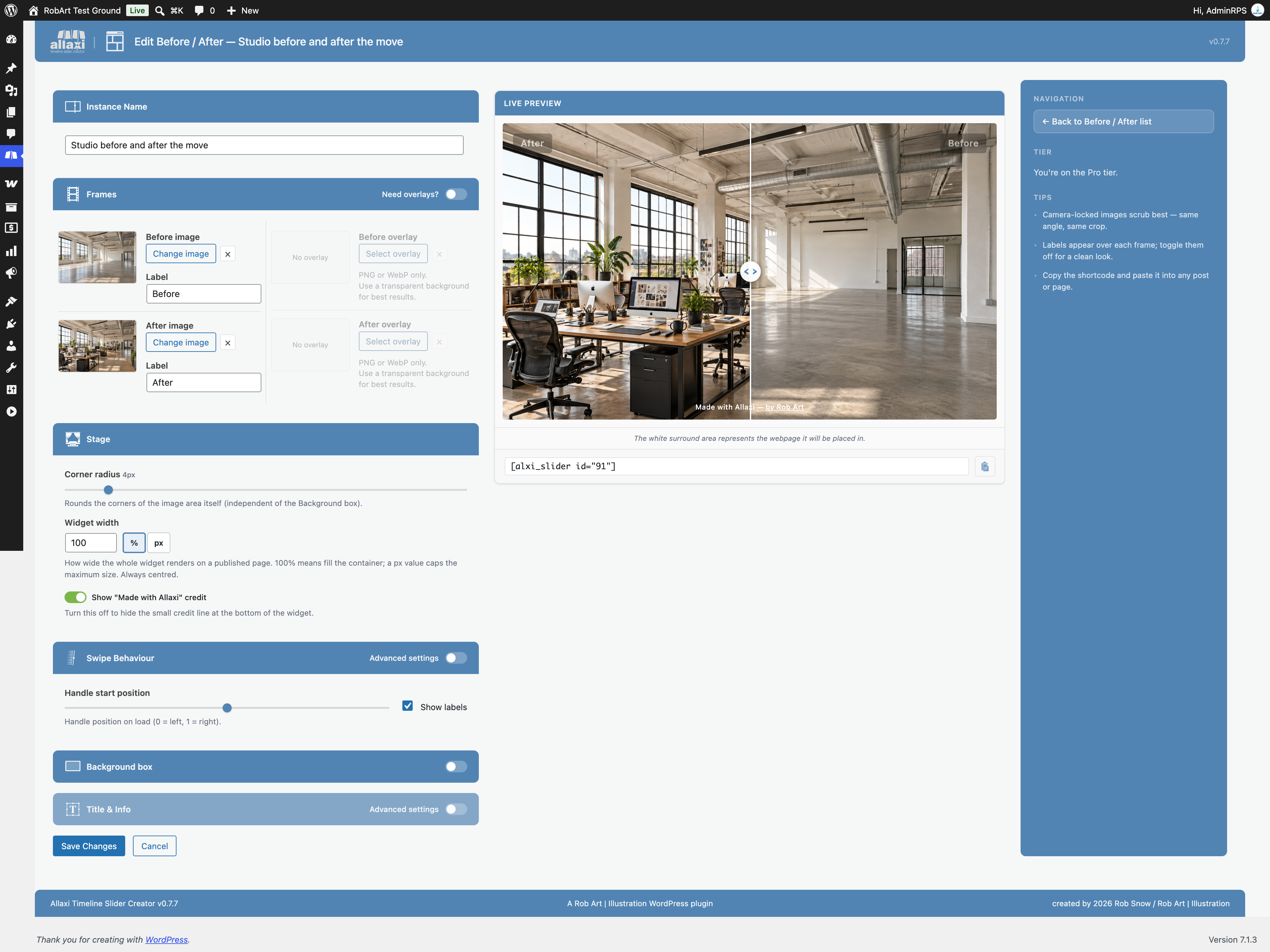Click the Frames film-strip icon
The image size is (1270, 952).
coord(73,194)
